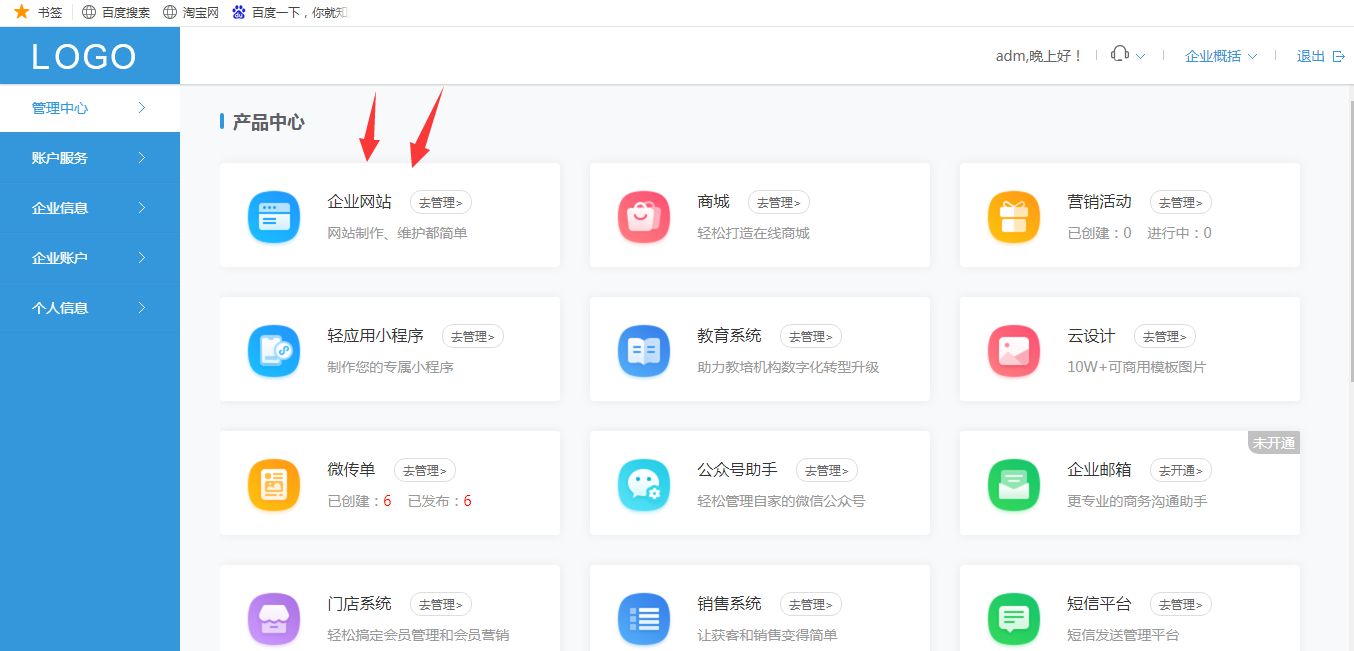Click 去管理 button for 销售系统
The height and width of the screenshot is (651, 1354).
pyautogui.click(x=811, y=604)
